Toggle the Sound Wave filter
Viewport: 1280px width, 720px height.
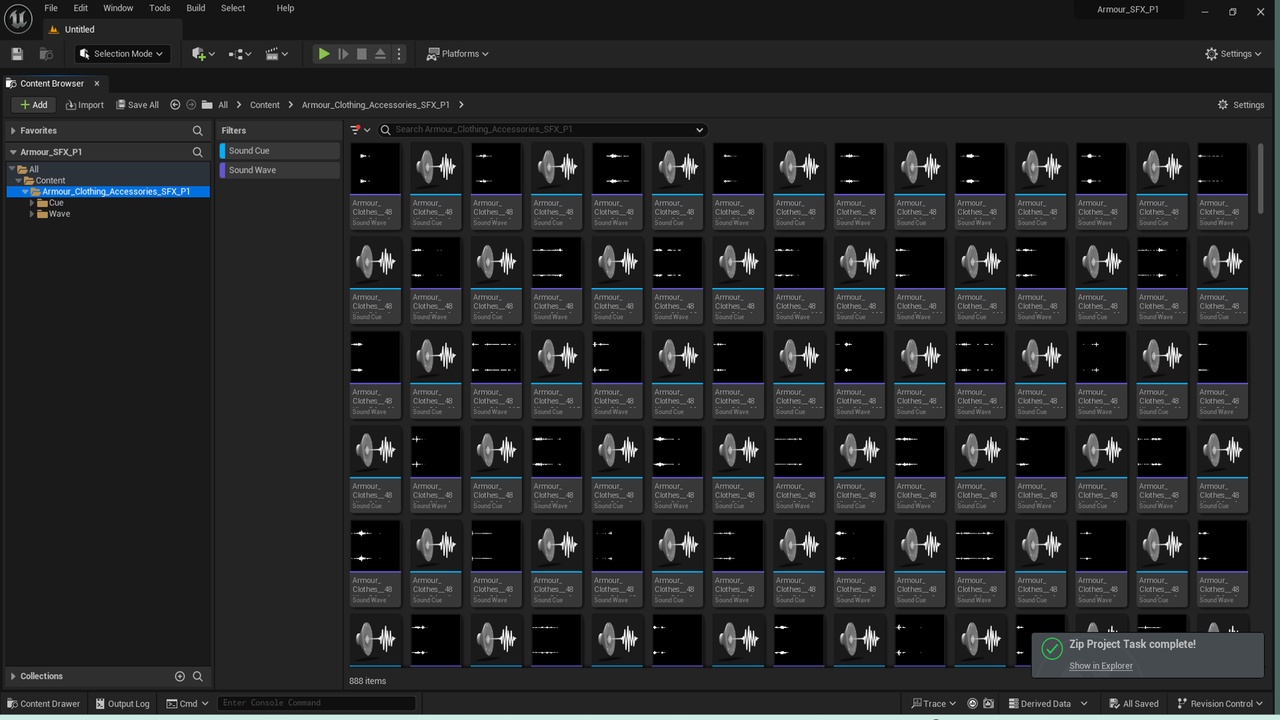(x=280, y=170)
